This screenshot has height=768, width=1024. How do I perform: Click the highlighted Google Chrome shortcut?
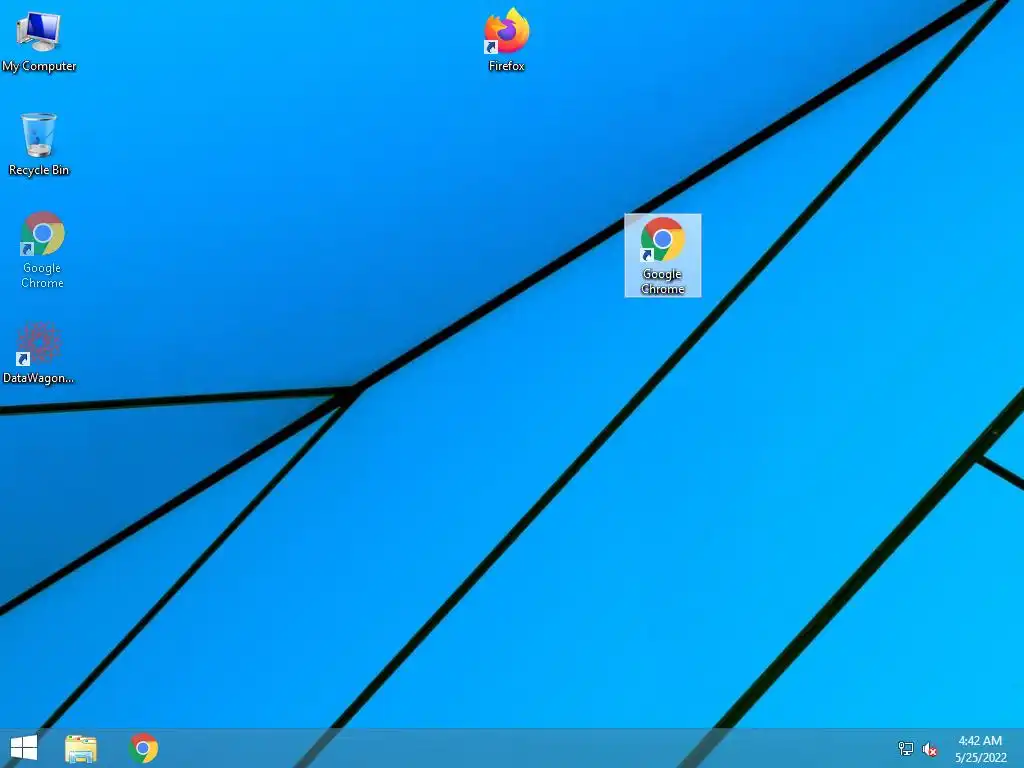point(663,255)
